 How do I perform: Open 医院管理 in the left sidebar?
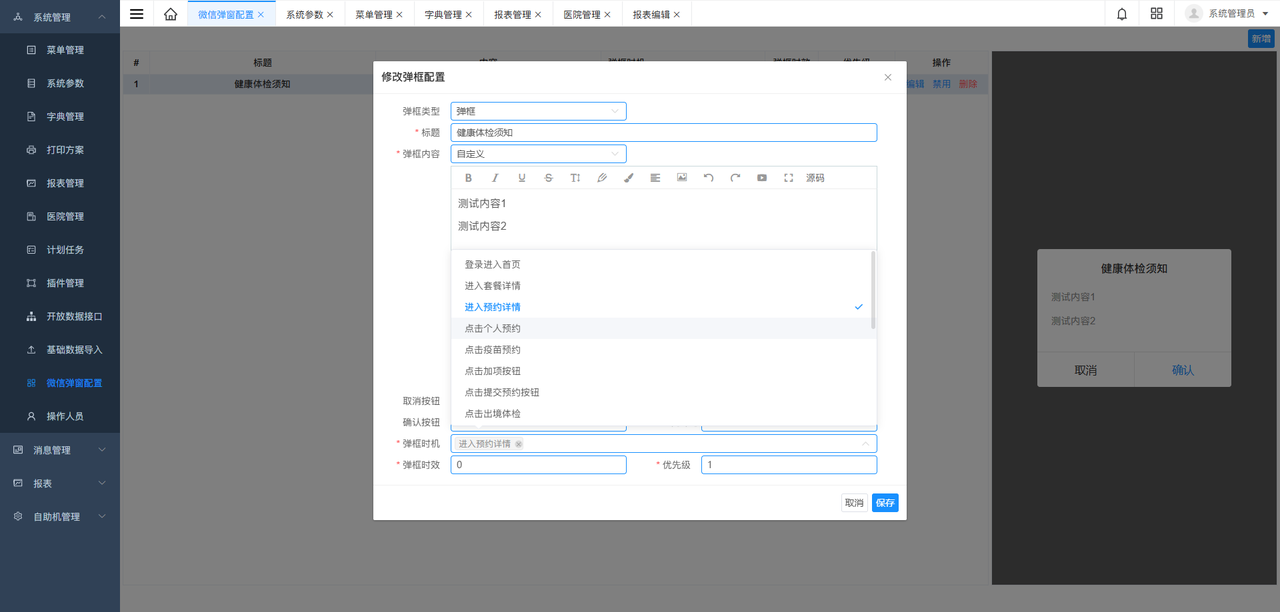[x=65, y=216]
